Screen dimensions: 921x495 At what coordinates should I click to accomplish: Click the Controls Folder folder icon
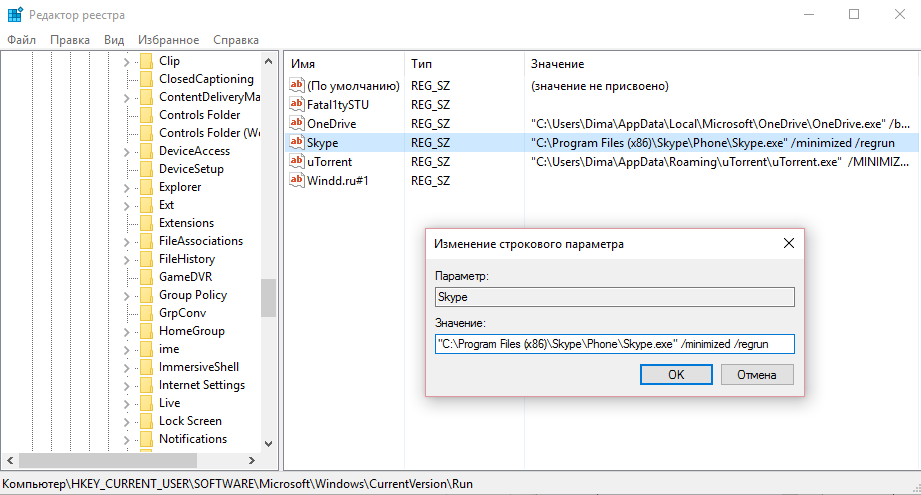[146, 115]
